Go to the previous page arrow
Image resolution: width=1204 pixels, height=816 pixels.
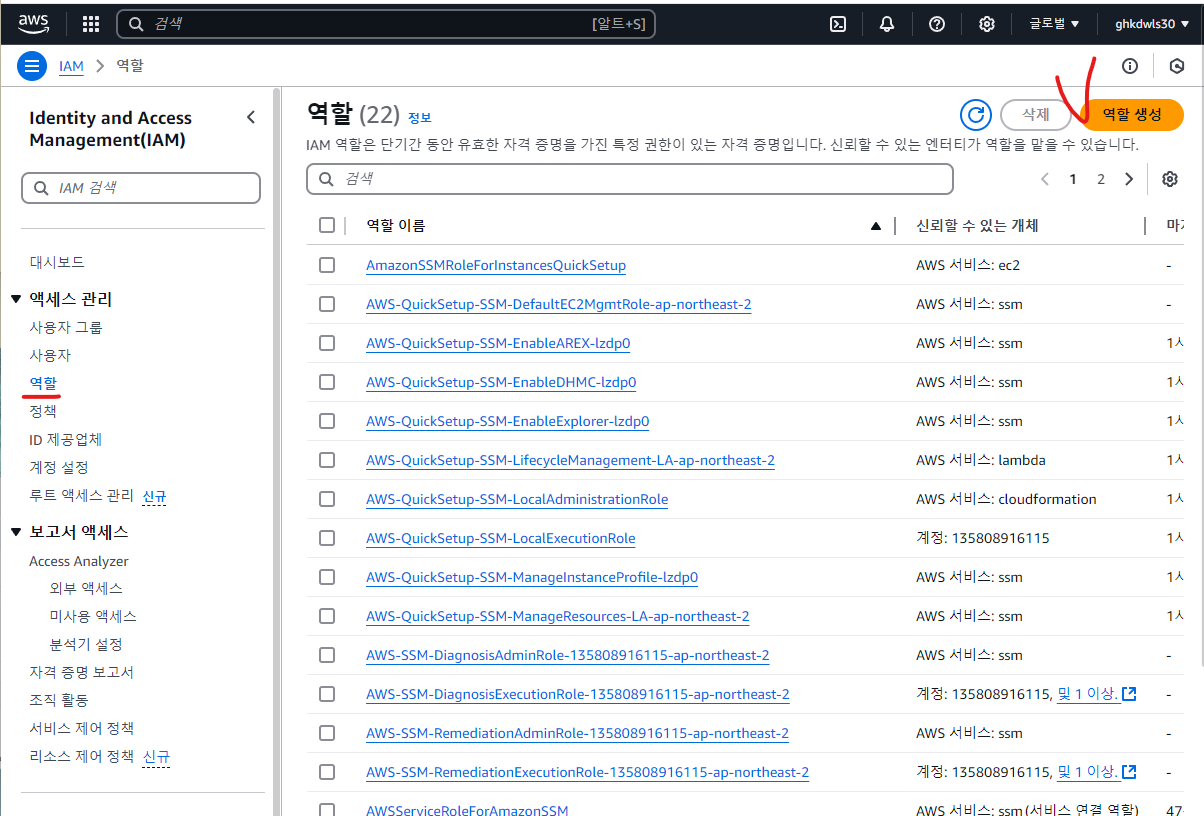coord(1045,179)
